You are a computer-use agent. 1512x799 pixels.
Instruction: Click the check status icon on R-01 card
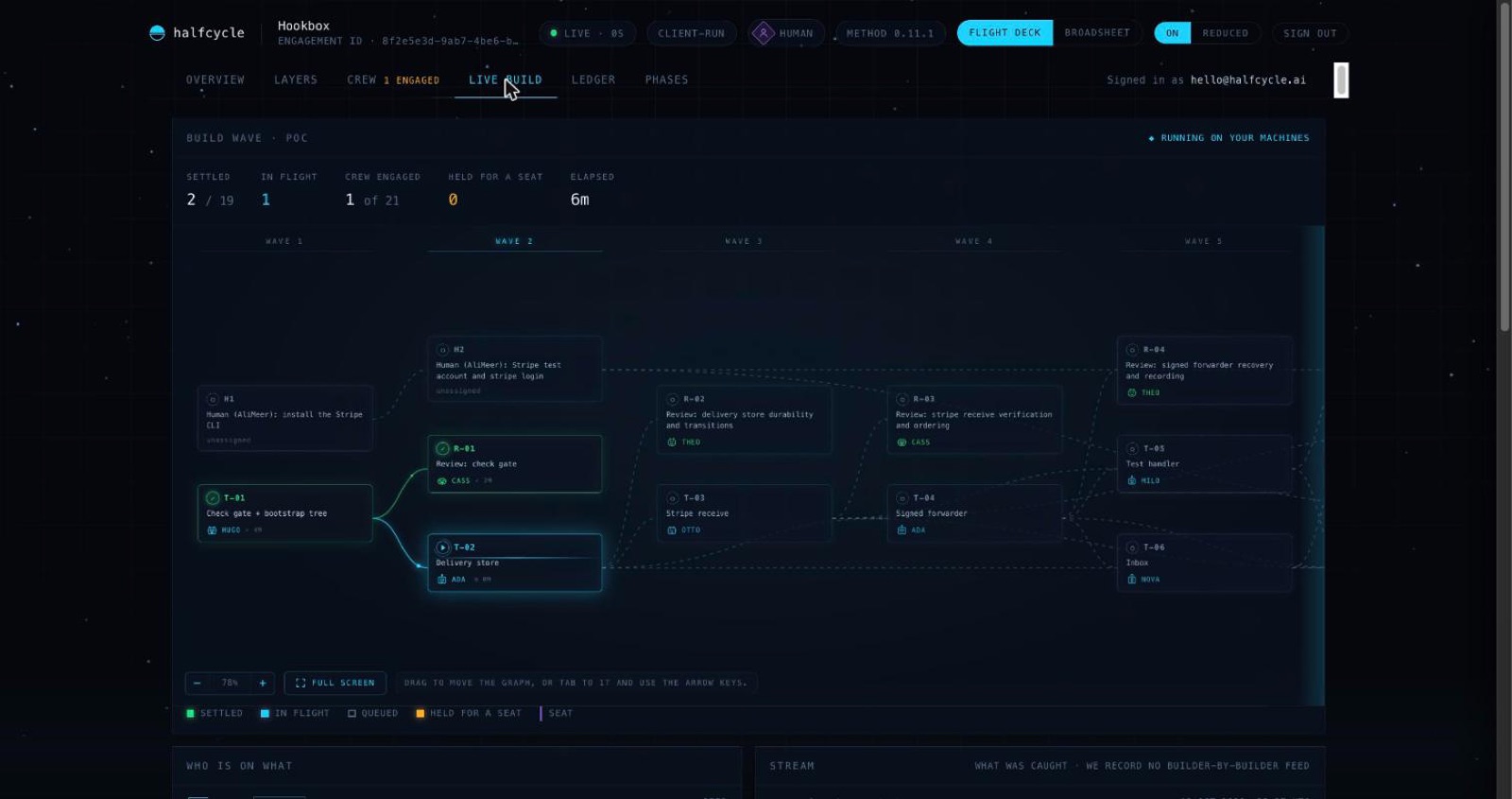(442, 448)
